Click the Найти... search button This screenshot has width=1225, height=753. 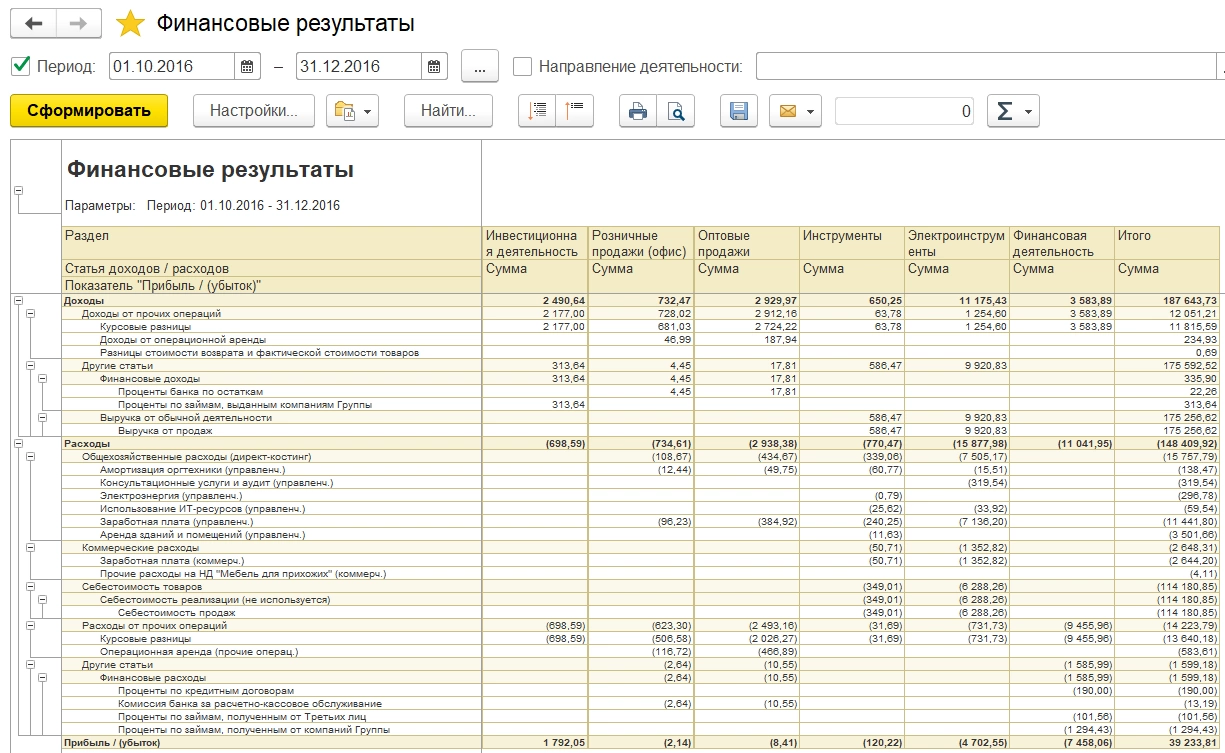(448, 111)
